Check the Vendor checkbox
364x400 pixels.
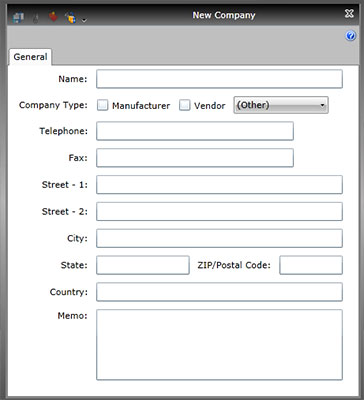[x=184, y=105]
